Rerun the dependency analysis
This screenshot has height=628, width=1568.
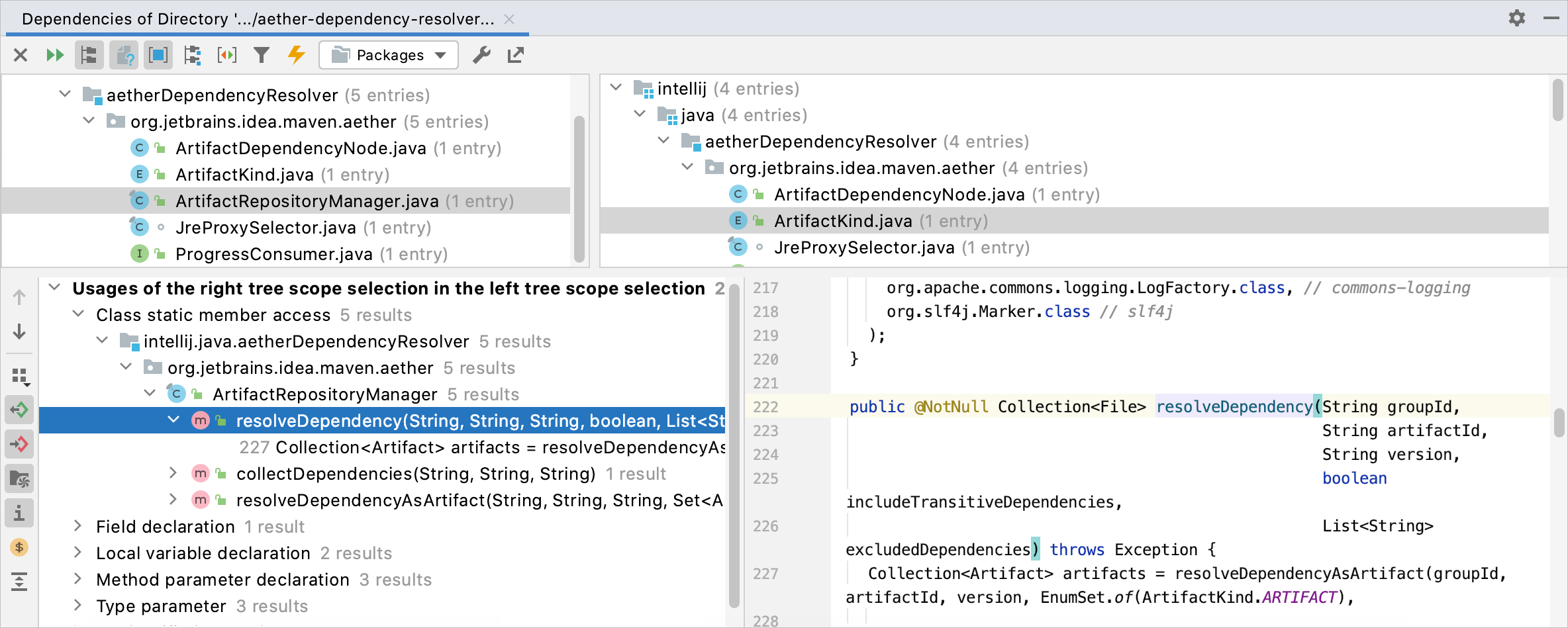55,55
